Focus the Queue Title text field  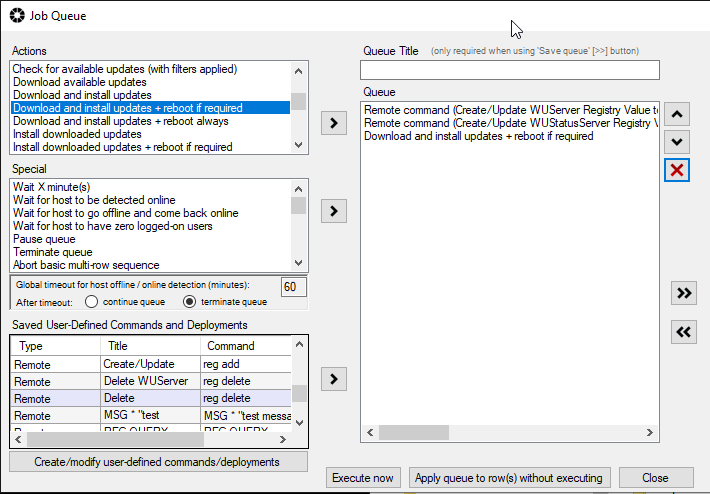[510, 70]
